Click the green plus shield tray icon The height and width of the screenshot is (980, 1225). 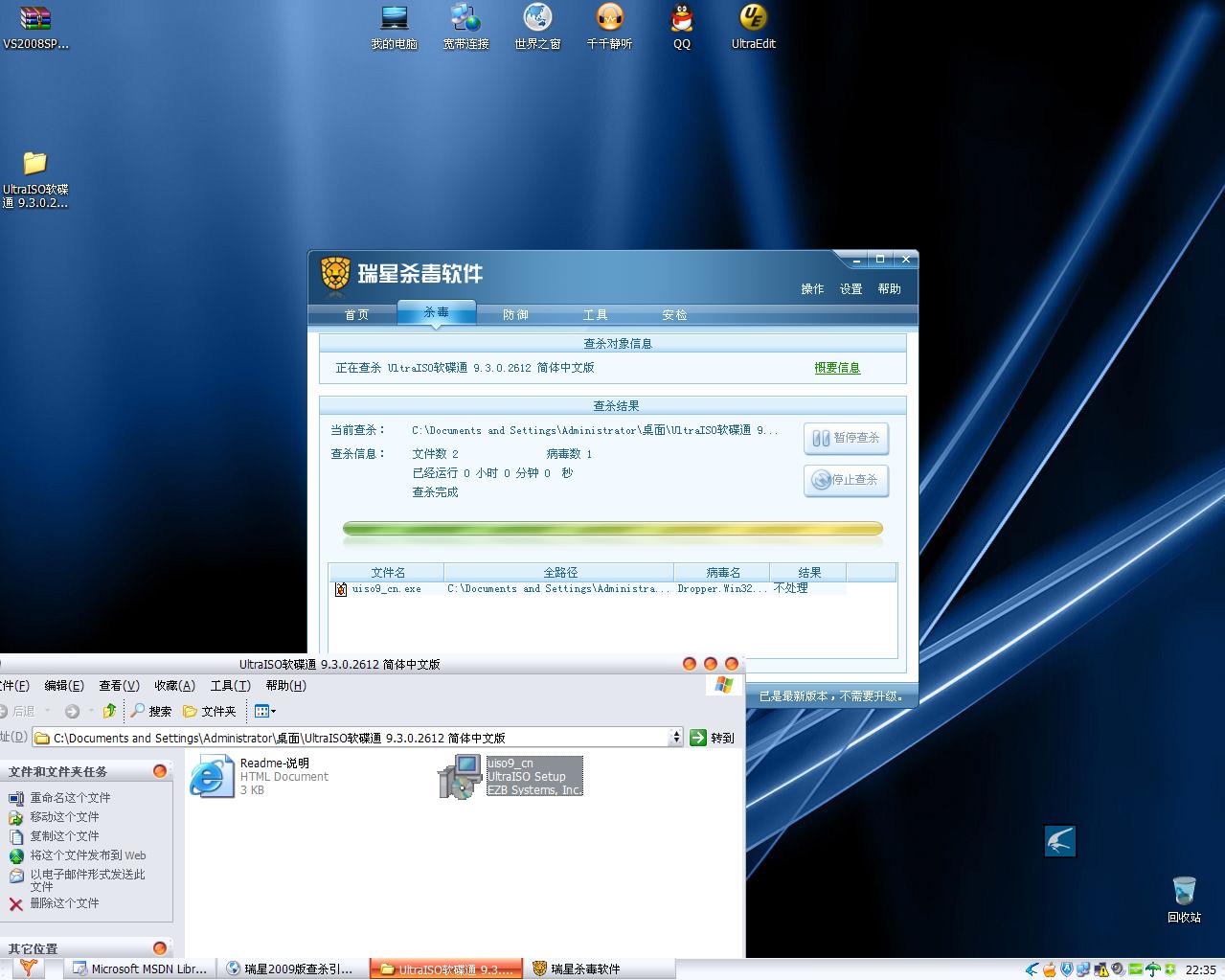point(1170,969)
